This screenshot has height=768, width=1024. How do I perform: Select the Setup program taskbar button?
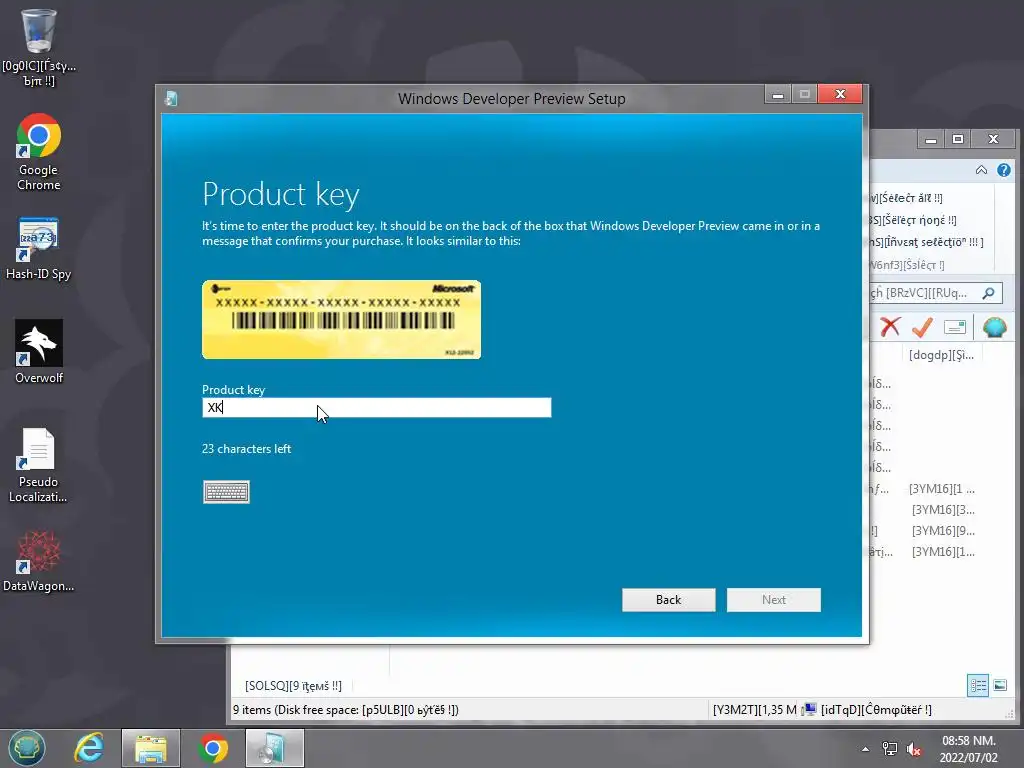(274, 748)
